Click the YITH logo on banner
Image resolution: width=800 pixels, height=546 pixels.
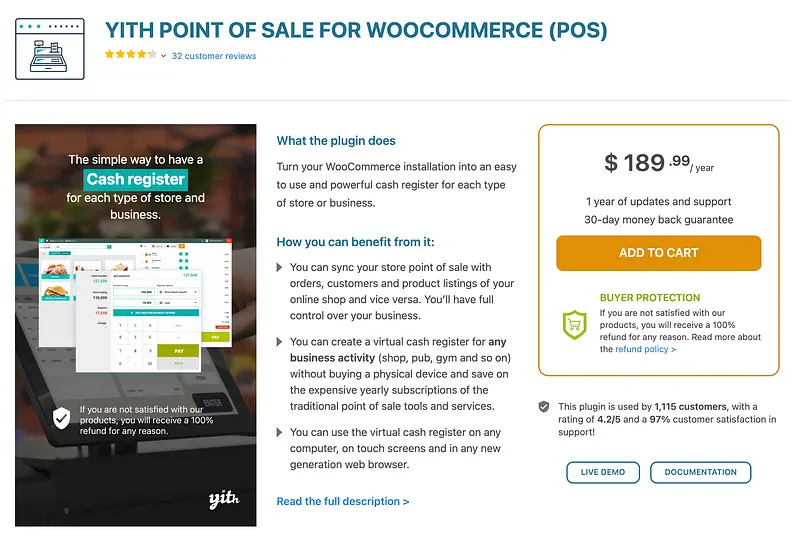point(221,498)
